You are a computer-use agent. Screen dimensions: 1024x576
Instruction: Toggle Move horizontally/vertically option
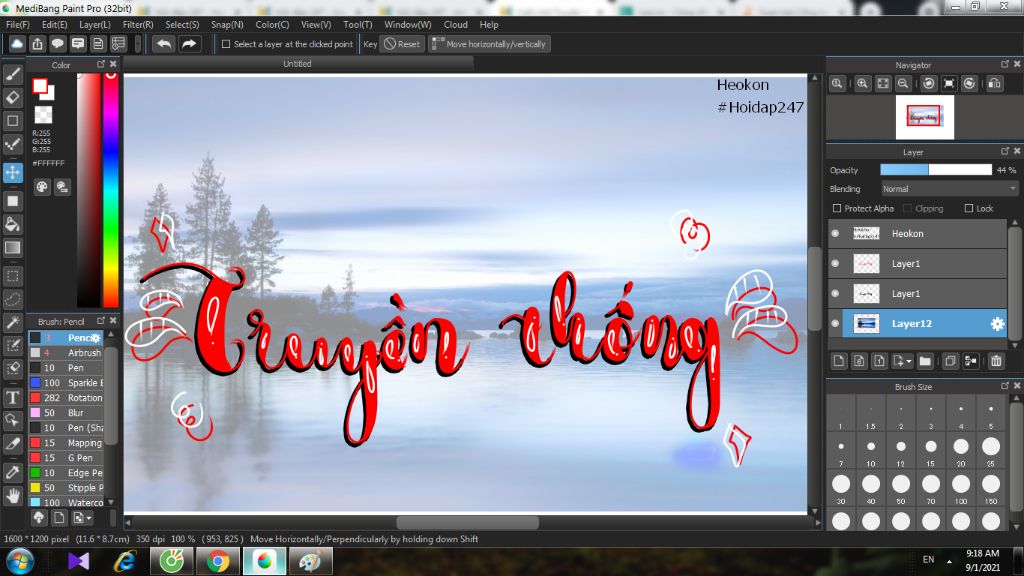[x=490, y=44]
